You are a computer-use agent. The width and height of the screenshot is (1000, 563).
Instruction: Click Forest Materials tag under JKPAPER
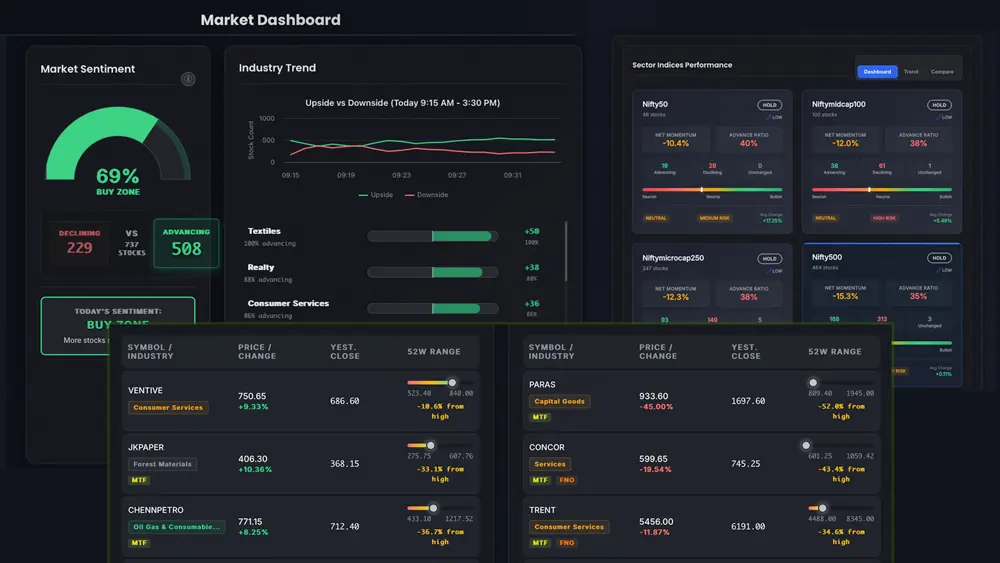[163, 464]
